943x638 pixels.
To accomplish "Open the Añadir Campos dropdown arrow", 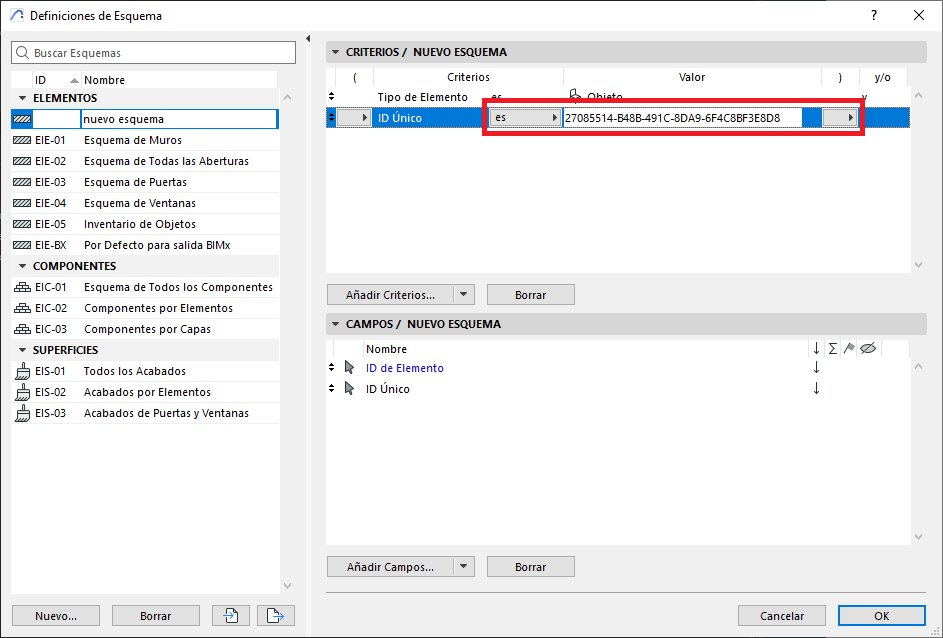I will pos(462,567).
